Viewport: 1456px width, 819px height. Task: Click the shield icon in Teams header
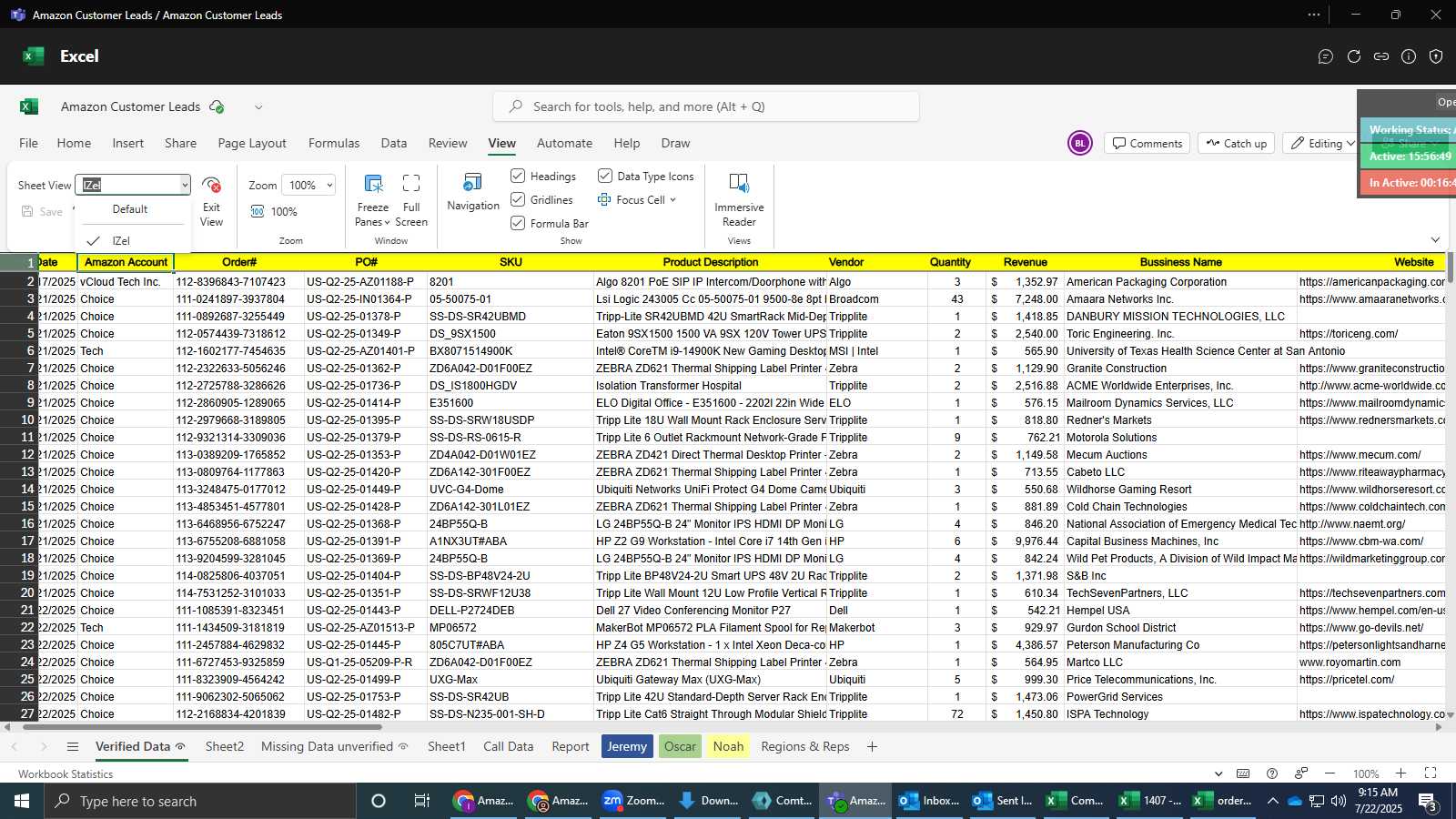pyautogui.click(x=1436, y=56)
